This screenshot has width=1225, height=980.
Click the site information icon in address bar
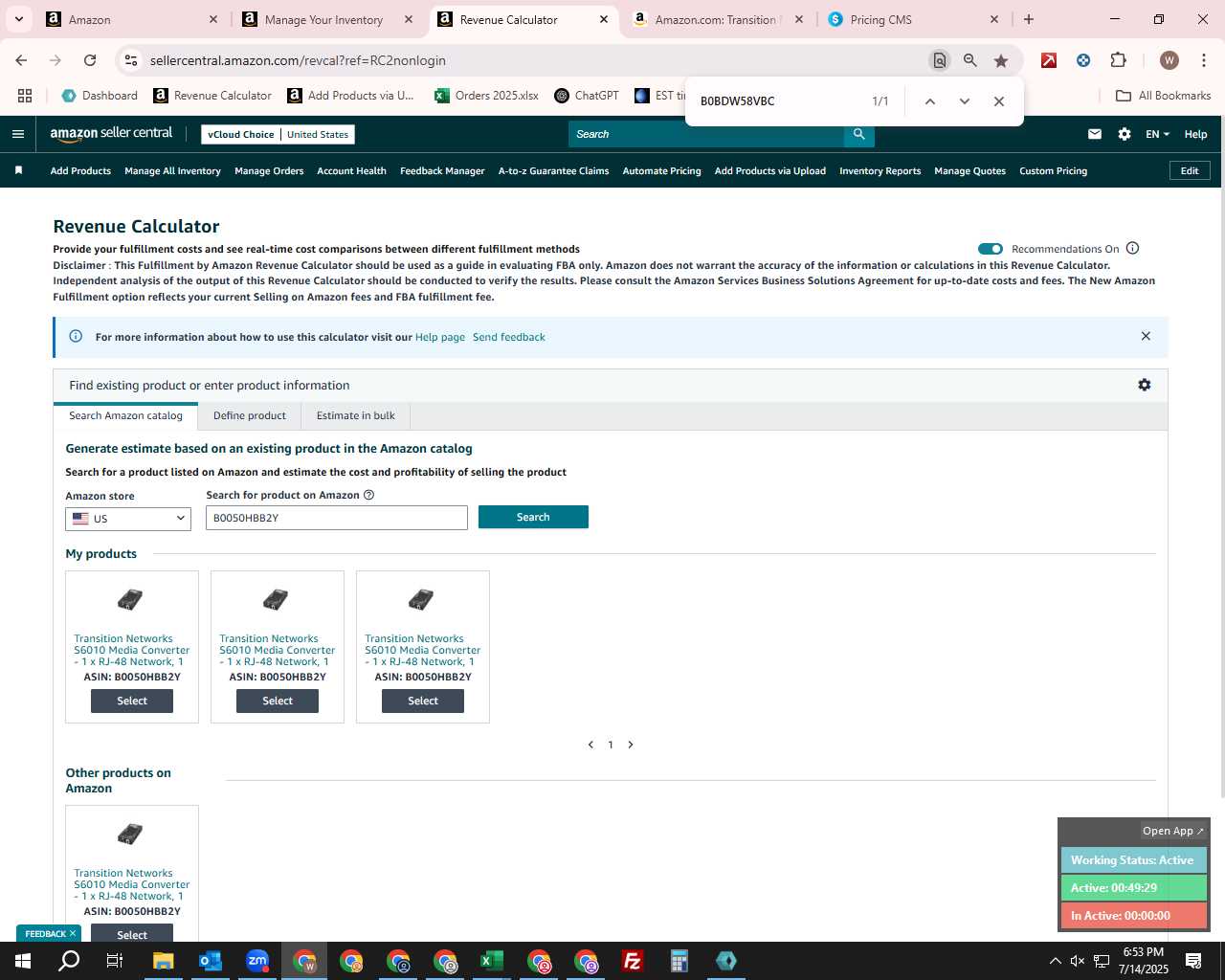click(x=131, y=60)
